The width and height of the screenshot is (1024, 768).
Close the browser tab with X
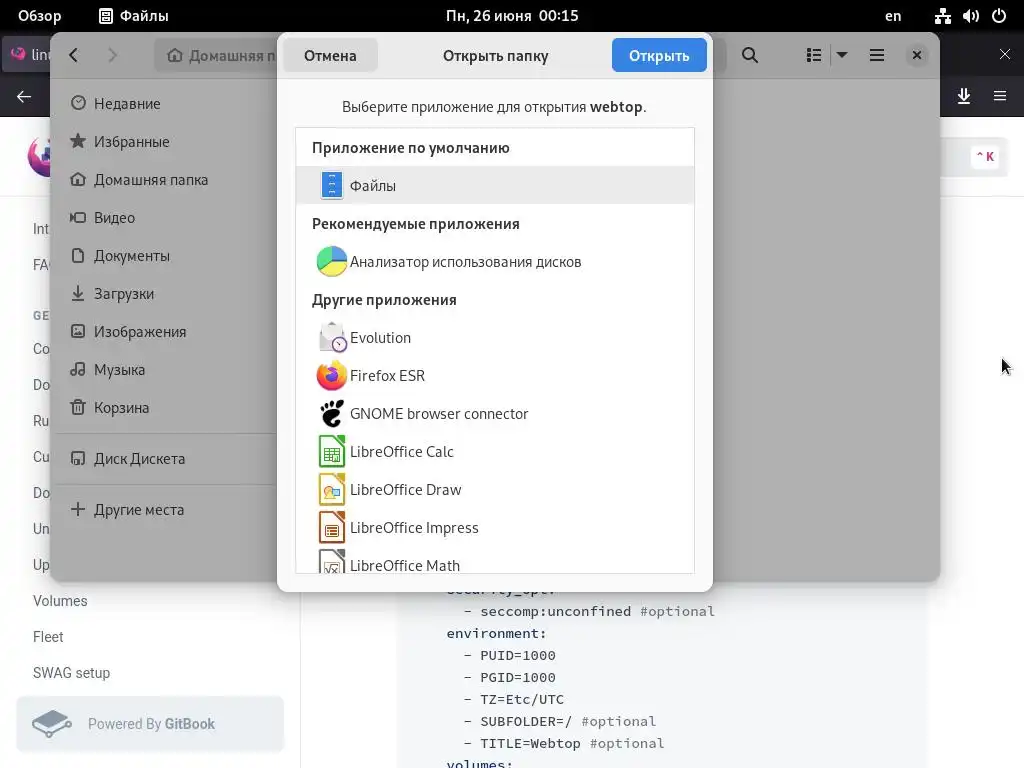pos(1004,54)
